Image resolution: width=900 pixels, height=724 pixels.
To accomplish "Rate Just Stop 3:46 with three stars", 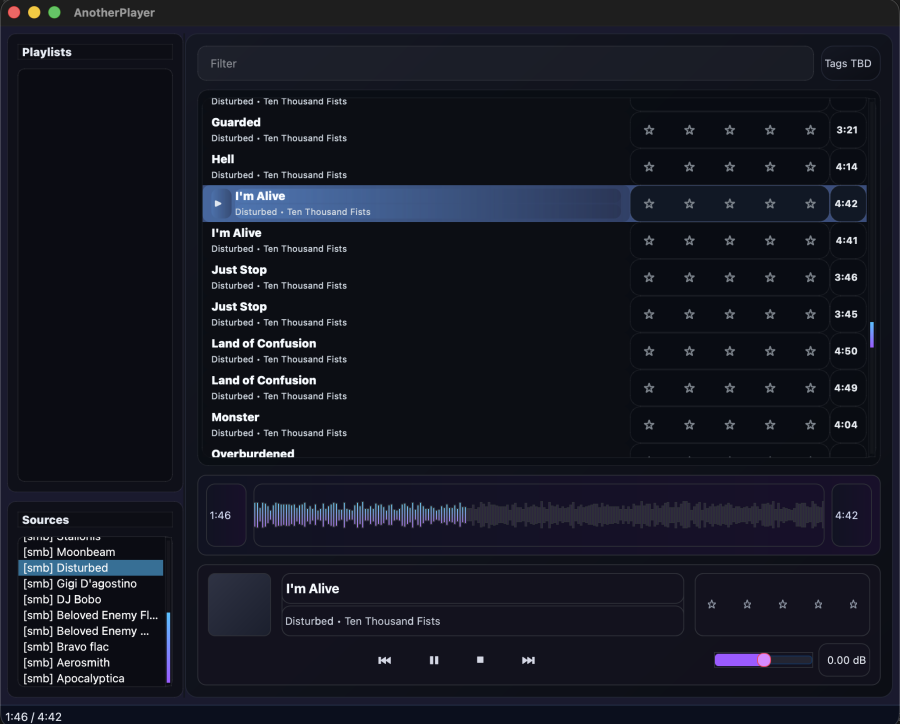I will coord(730,277).
